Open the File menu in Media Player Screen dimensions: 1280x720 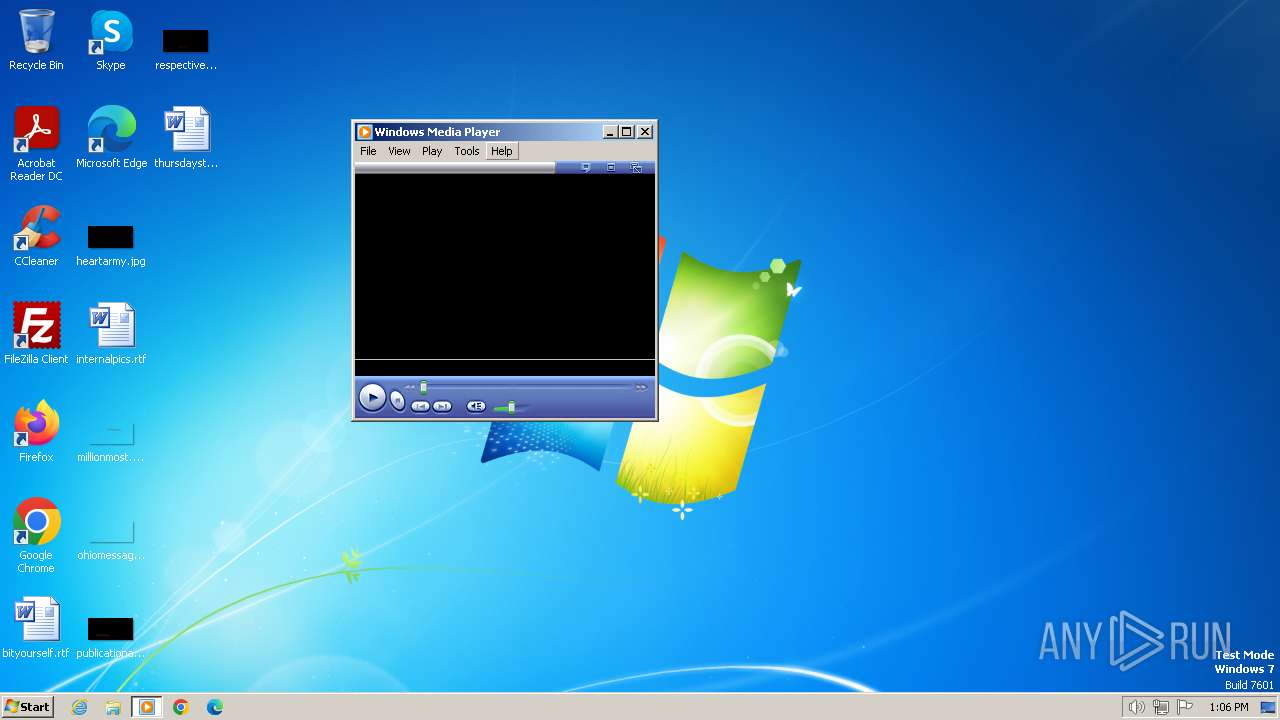(x=368, y=151)
